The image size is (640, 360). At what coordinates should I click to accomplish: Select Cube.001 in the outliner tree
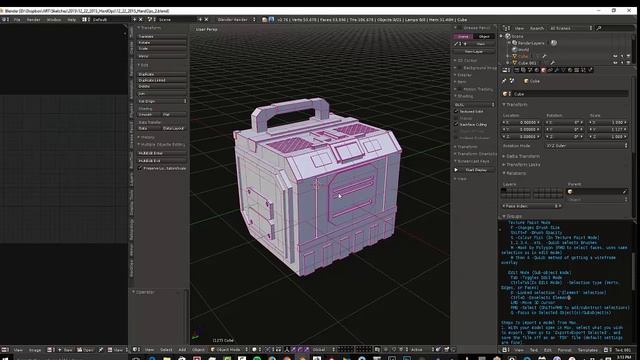tap(527, 63)
